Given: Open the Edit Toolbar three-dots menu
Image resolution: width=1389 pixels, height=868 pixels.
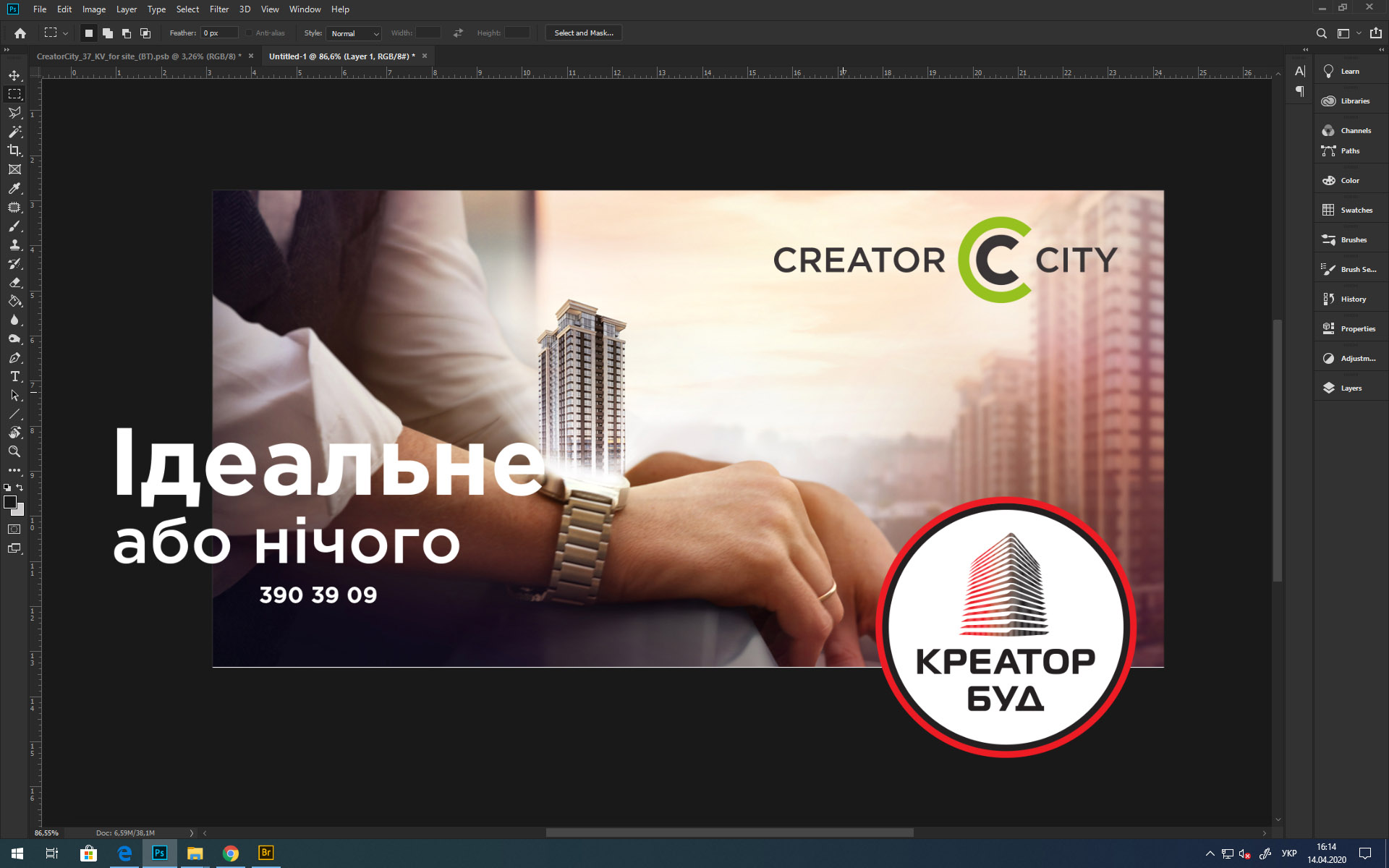Looking at the screenshot, I should pyautogui.click(x=14, y=470).
